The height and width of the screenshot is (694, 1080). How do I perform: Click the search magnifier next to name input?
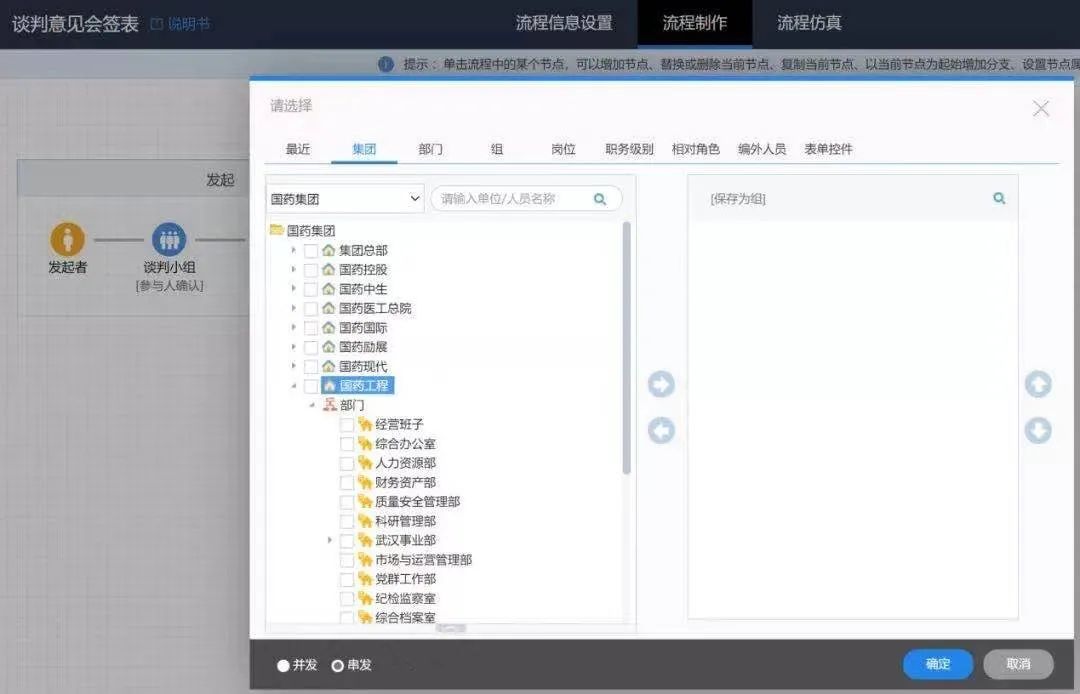click(599, 198)
